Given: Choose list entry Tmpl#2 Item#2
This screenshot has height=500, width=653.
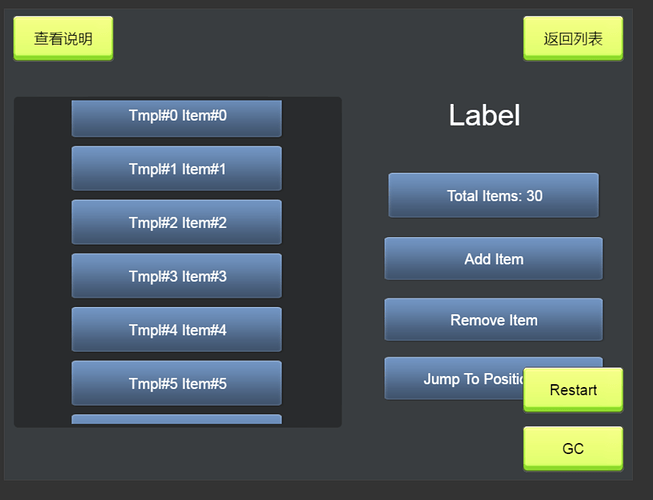Looking at the screenshot, I should pos(176,222).
